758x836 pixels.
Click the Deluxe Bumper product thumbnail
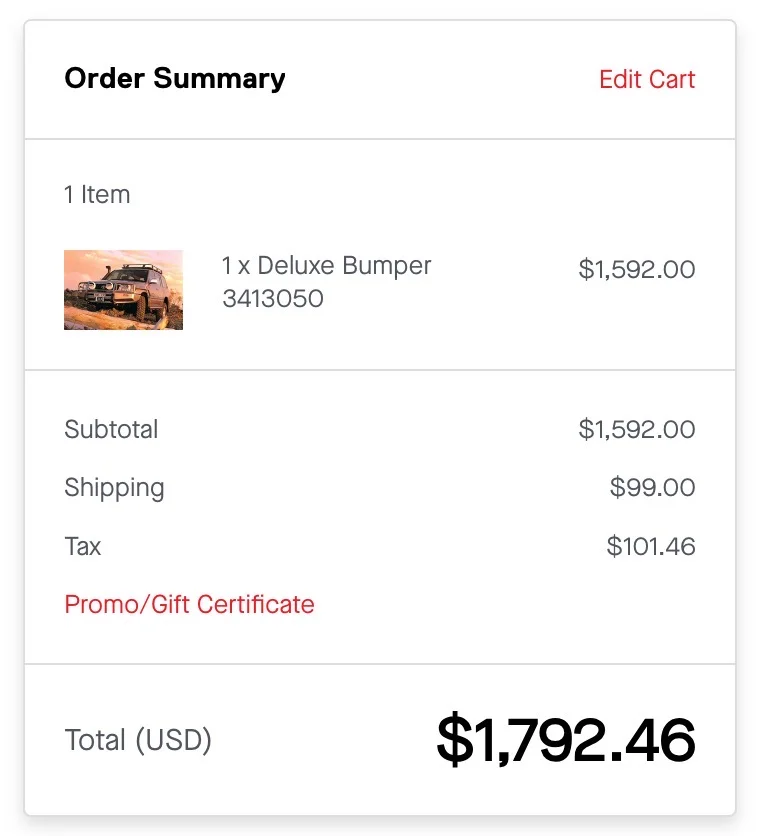[x=123, y=290]
